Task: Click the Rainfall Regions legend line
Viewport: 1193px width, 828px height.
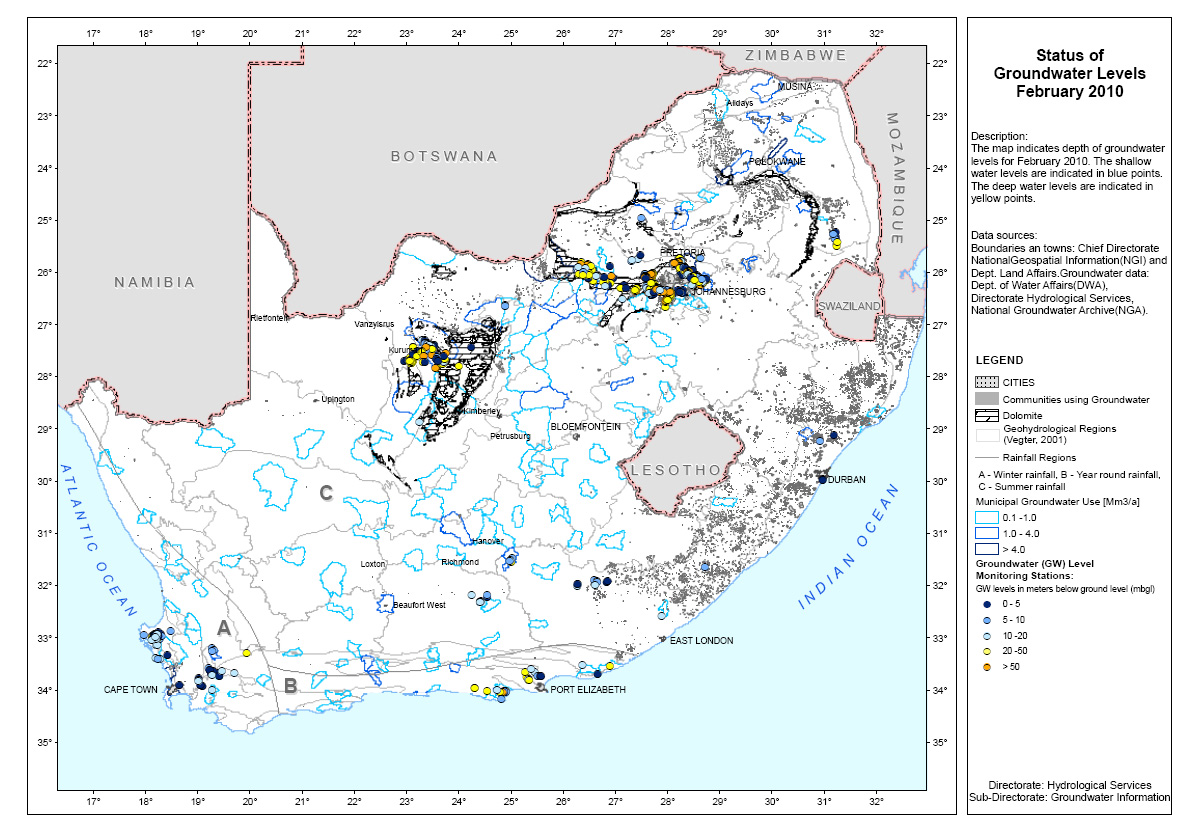Action: point(988,457)
